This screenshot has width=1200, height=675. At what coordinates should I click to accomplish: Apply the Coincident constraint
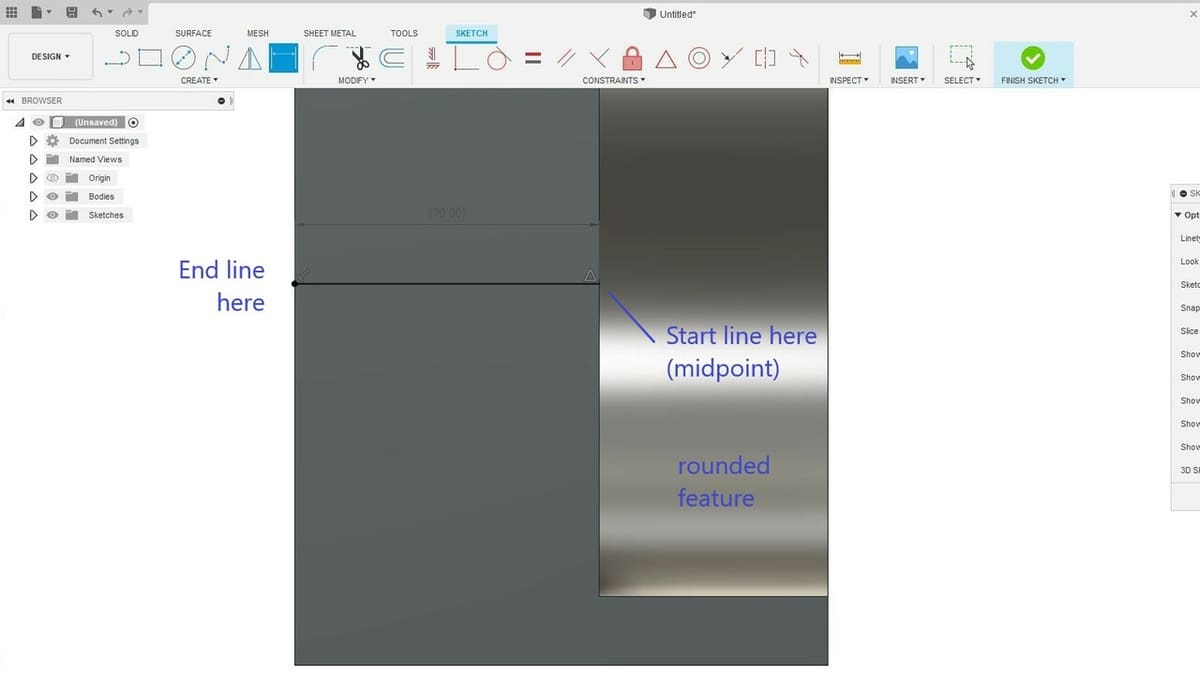click(465, 58)
